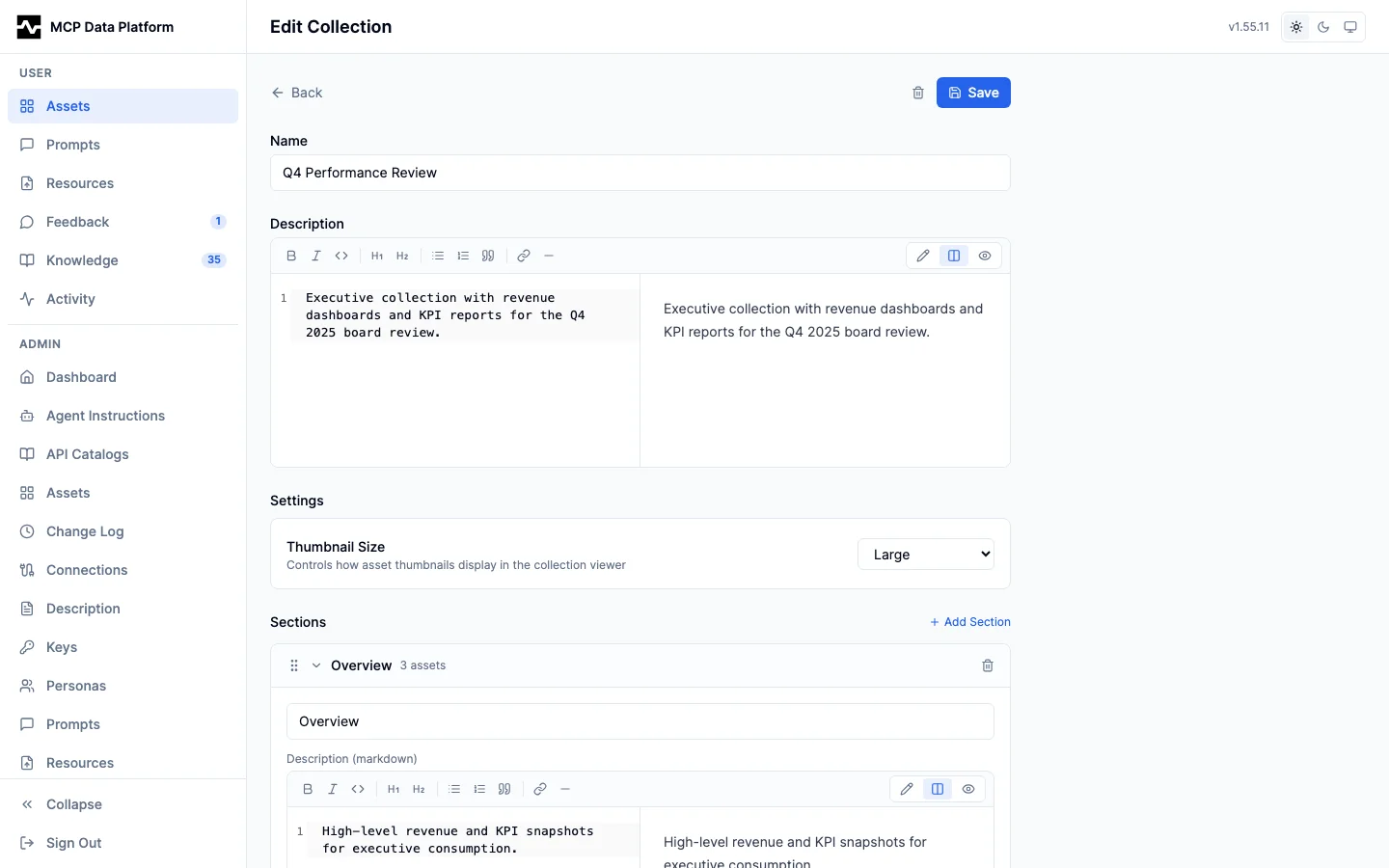This screenshot has width=1389, height=868.
Task: Apply H1 heading in collection Description toolbar
Action: 377,256
